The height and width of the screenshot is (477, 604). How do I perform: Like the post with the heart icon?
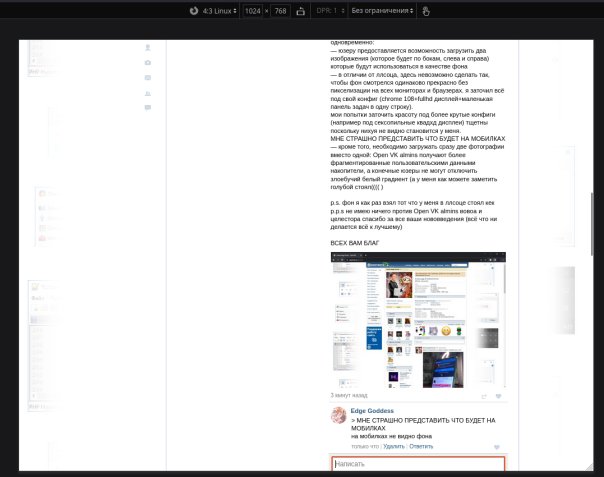pyautogui.click(x=498, y=396)
